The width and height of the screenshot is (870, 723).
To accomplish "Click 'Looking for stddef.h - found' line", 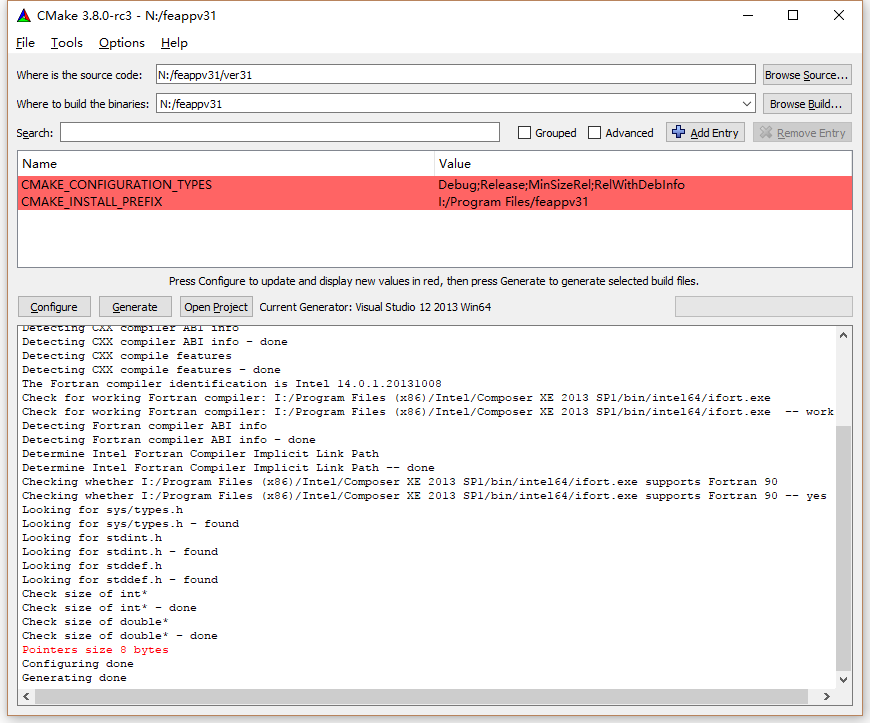I will pyautogui.click(x=120, y=579).
